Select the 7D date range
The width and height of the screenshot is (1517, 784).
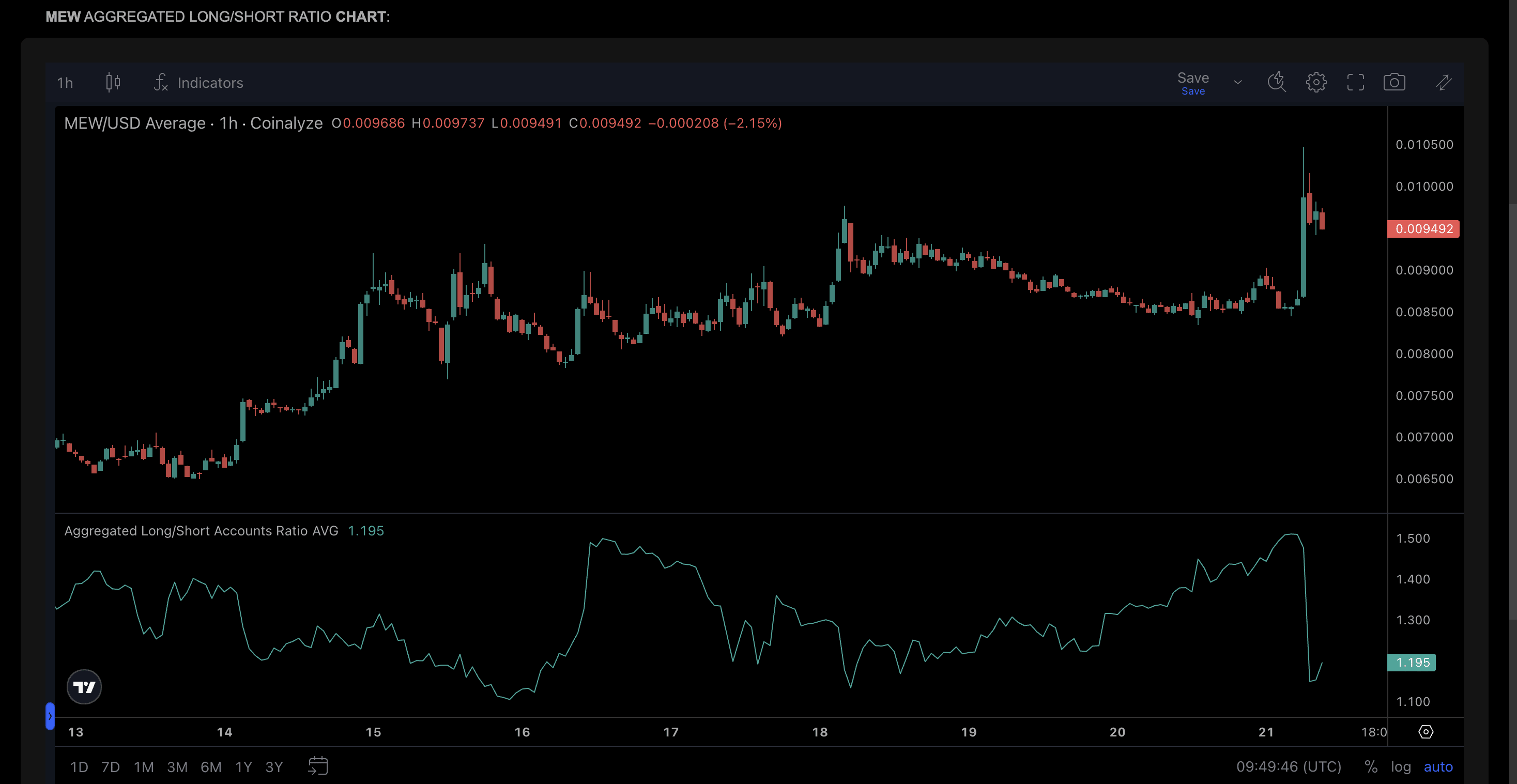[110, 767]
